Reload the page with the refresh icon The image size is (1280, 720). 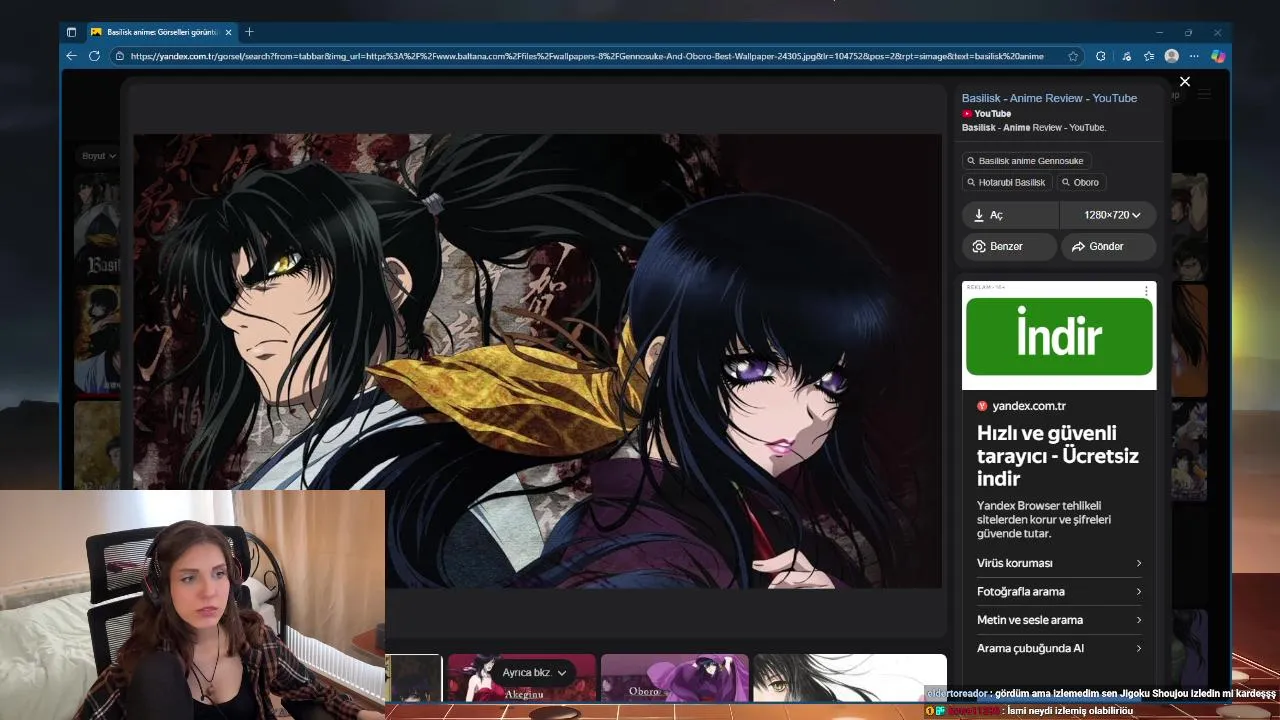pos(94,56)
